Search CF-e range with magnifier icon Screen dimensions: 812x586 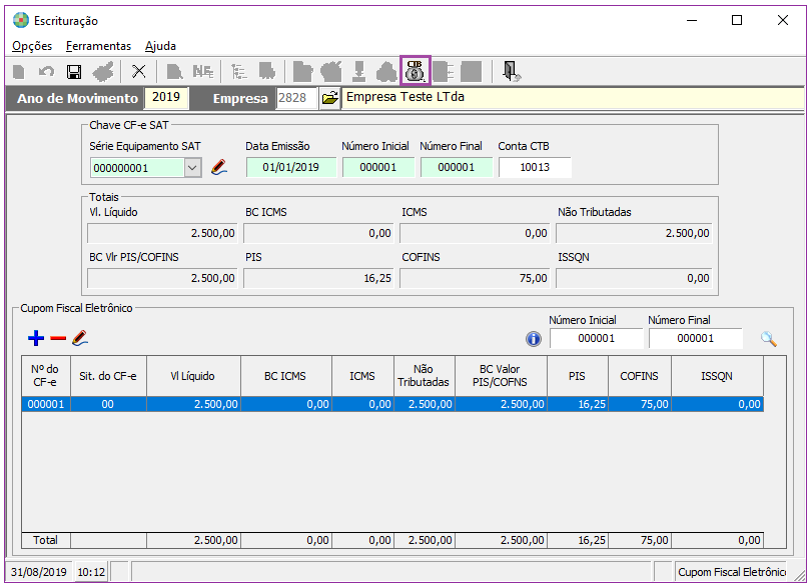click(768, 339)
